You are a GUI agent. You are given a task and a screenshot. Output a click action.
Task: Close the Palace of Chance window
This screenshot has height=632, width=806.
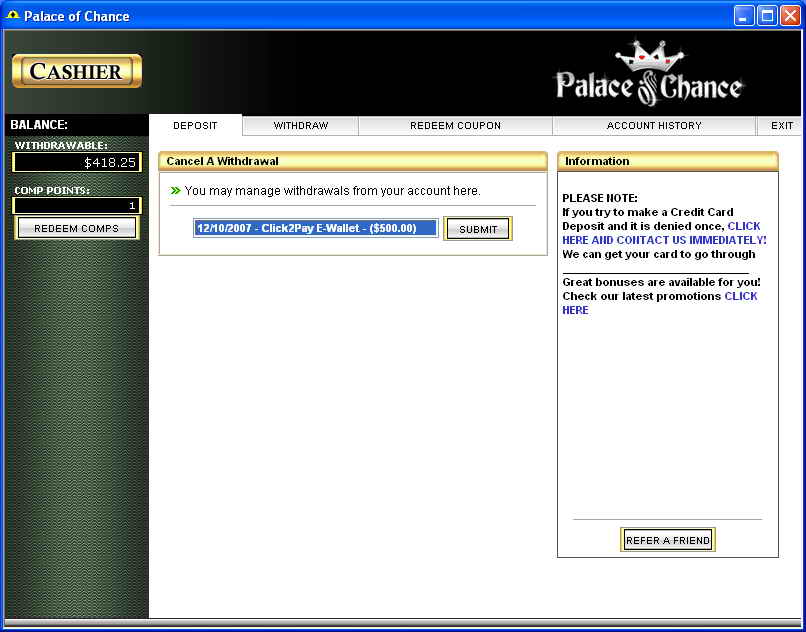(790, 16)
